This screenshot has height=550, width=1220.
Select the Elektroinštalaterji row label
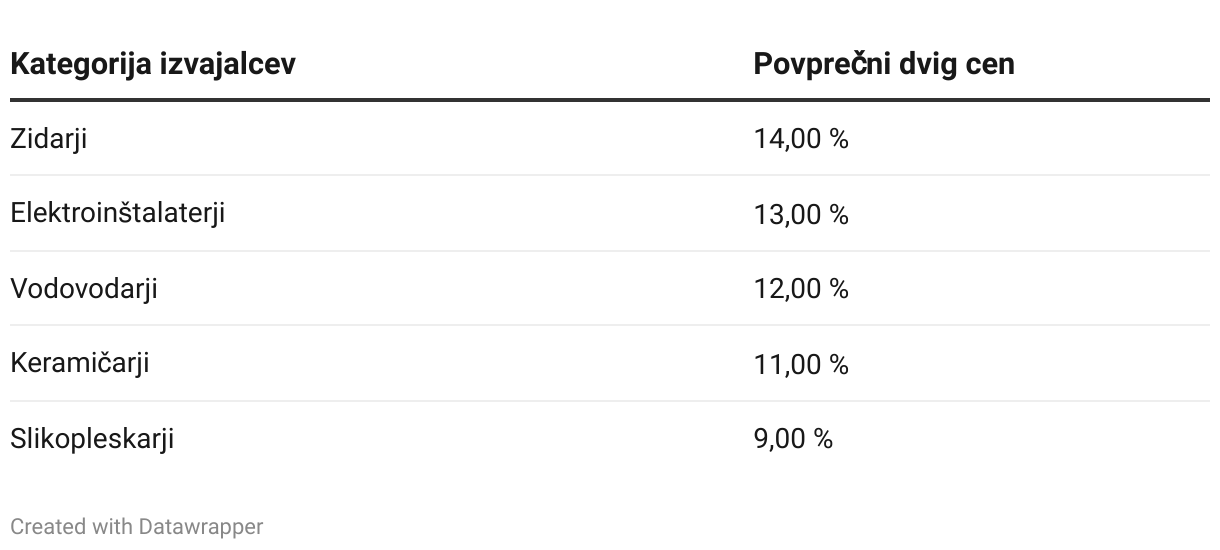click(117, 213)
